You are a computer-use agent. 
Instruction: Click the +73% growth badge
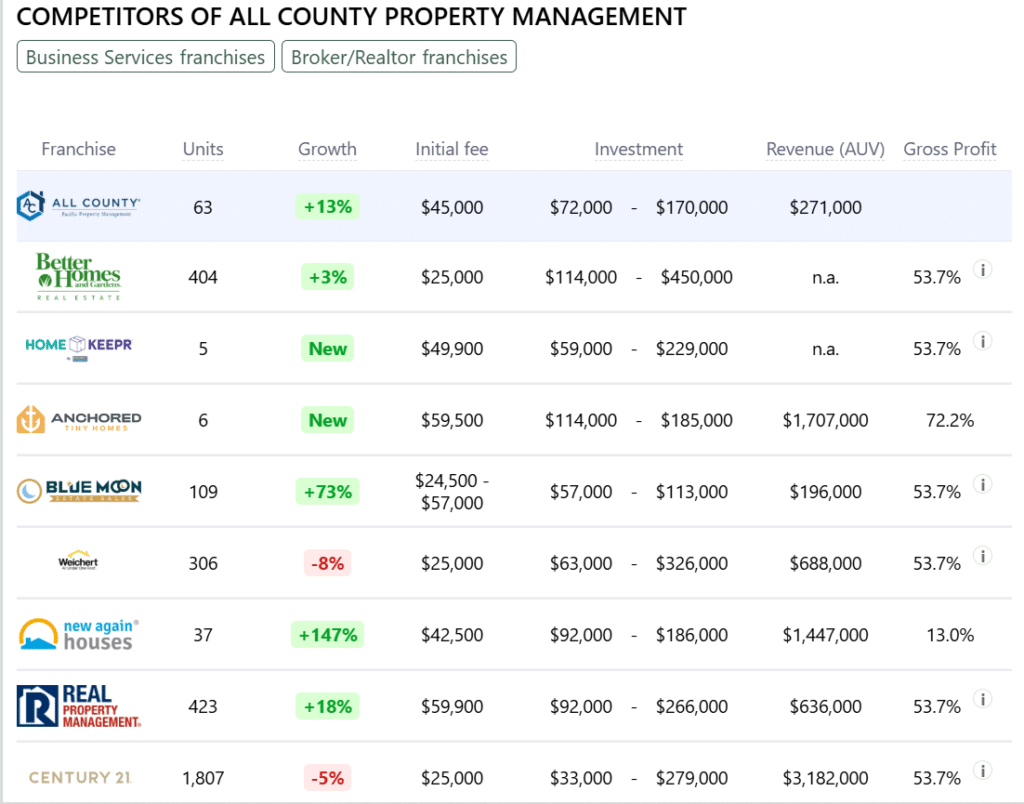327,491
